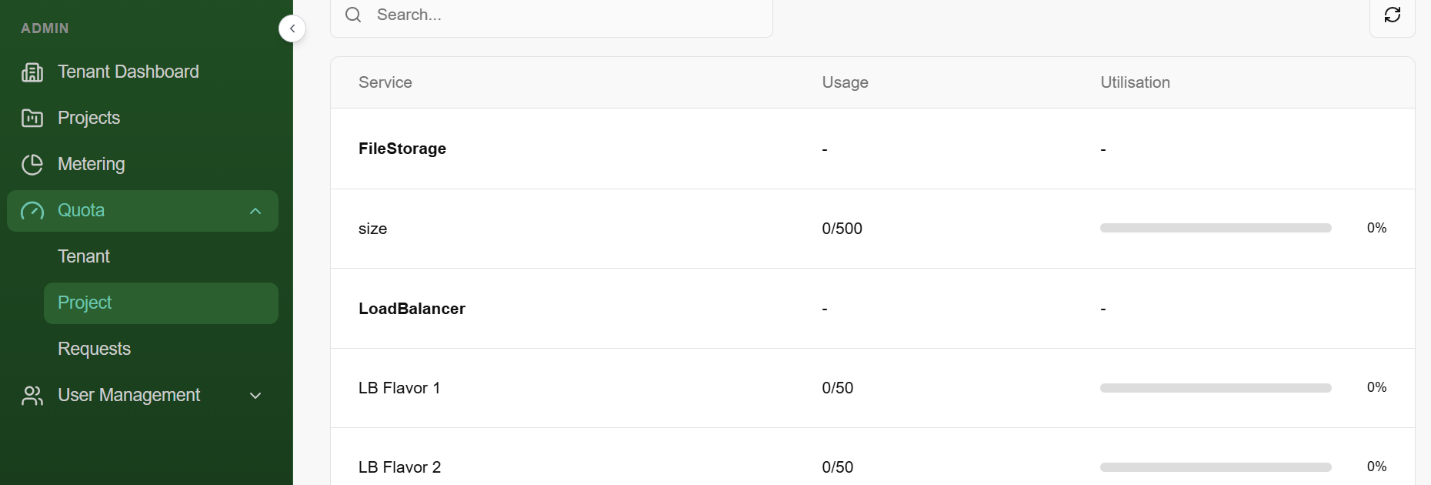Viewport: 1431px width, 485px height.
Task: Collapse the sidebar with arrow button
Action: [x=291, y=29]
